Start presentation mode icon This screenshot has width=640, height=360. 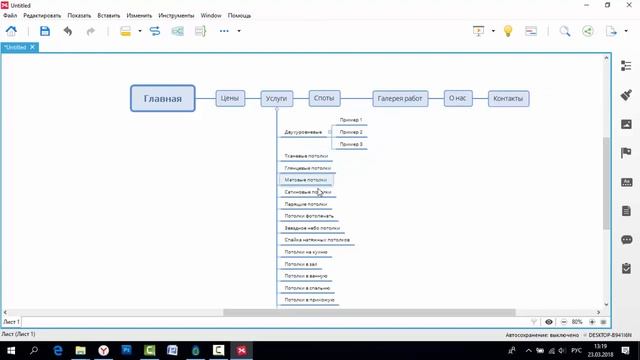478,31
